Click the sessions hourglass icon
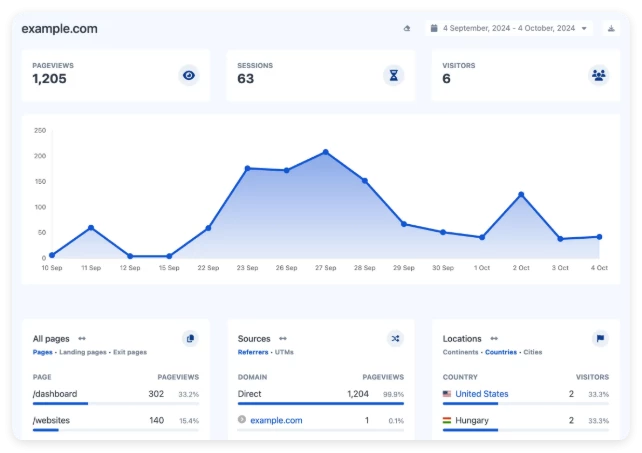Screen dimensions: 642x453 pyautogui.click(x=394, y=75)
